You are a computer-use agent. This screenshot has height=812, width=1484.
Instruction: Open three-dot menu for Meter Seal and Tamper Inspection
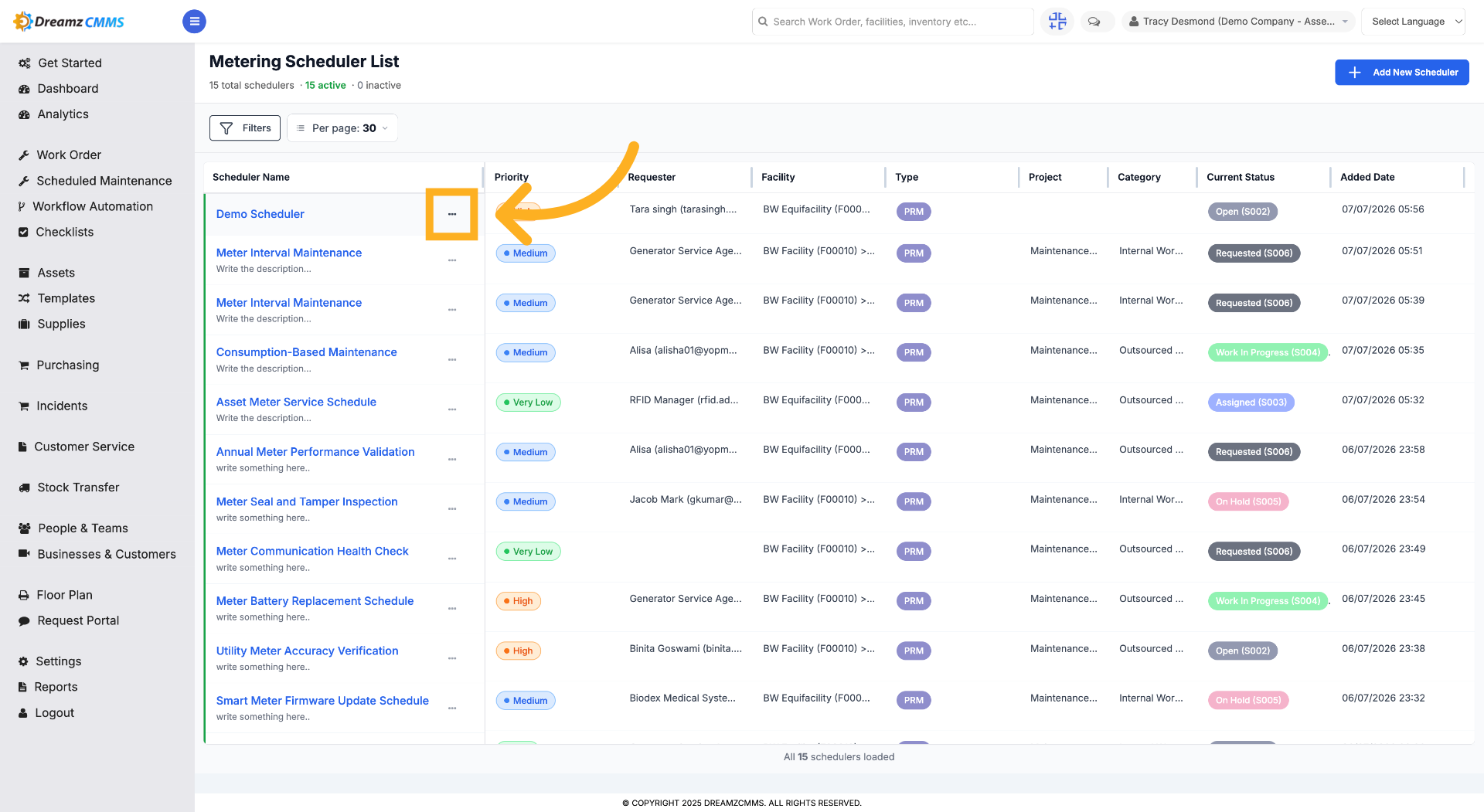pos(452,509)
